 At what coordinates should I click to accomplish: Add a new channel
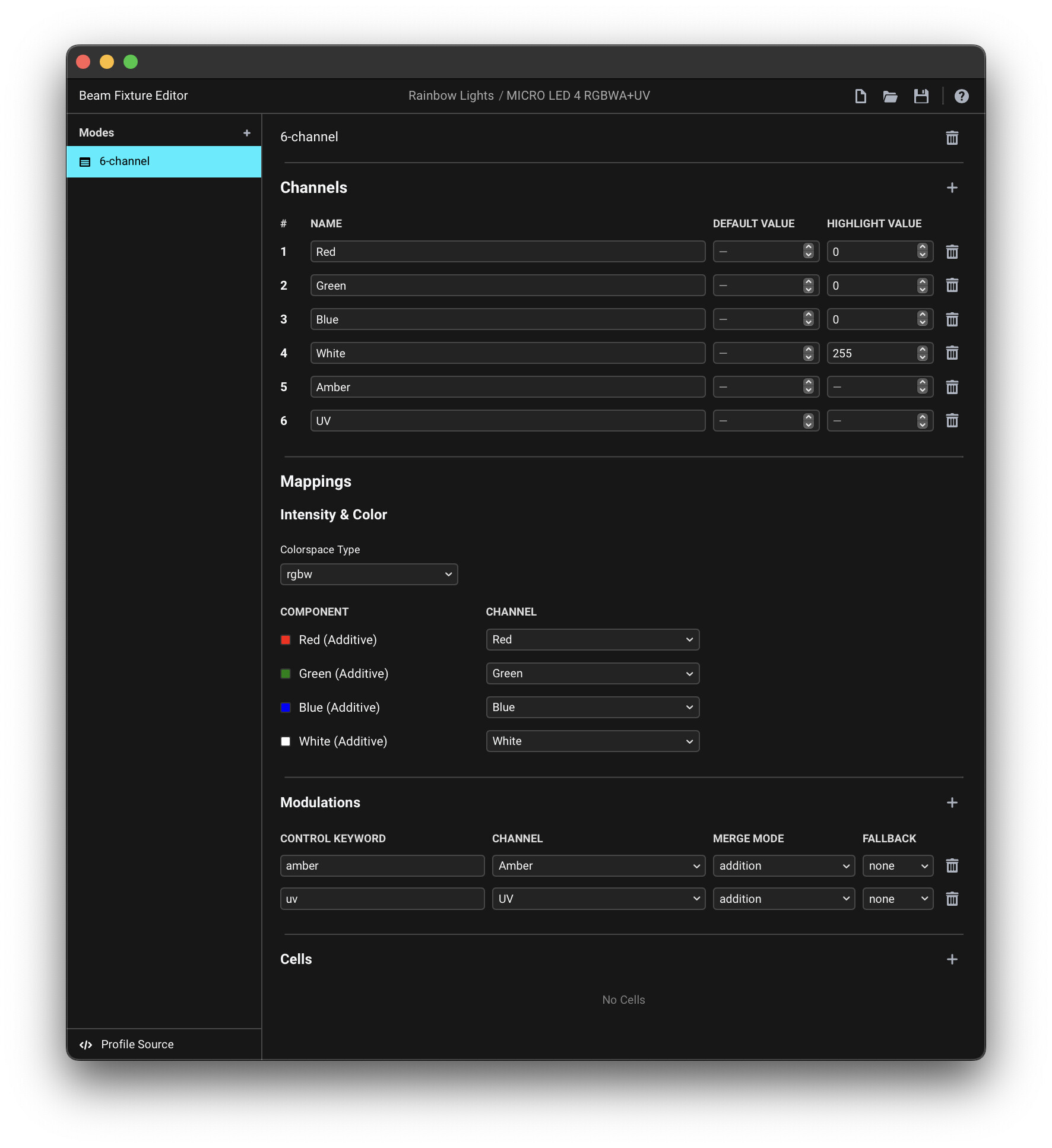coord(952,188)
